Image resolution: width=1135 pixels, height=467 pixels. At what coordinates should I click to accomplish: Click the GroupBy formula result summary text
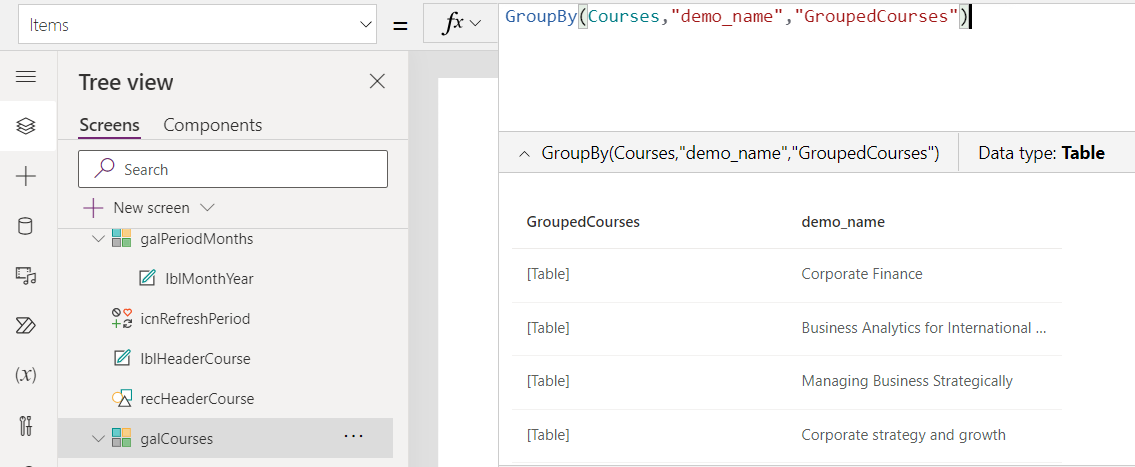[x=740, y=153]
